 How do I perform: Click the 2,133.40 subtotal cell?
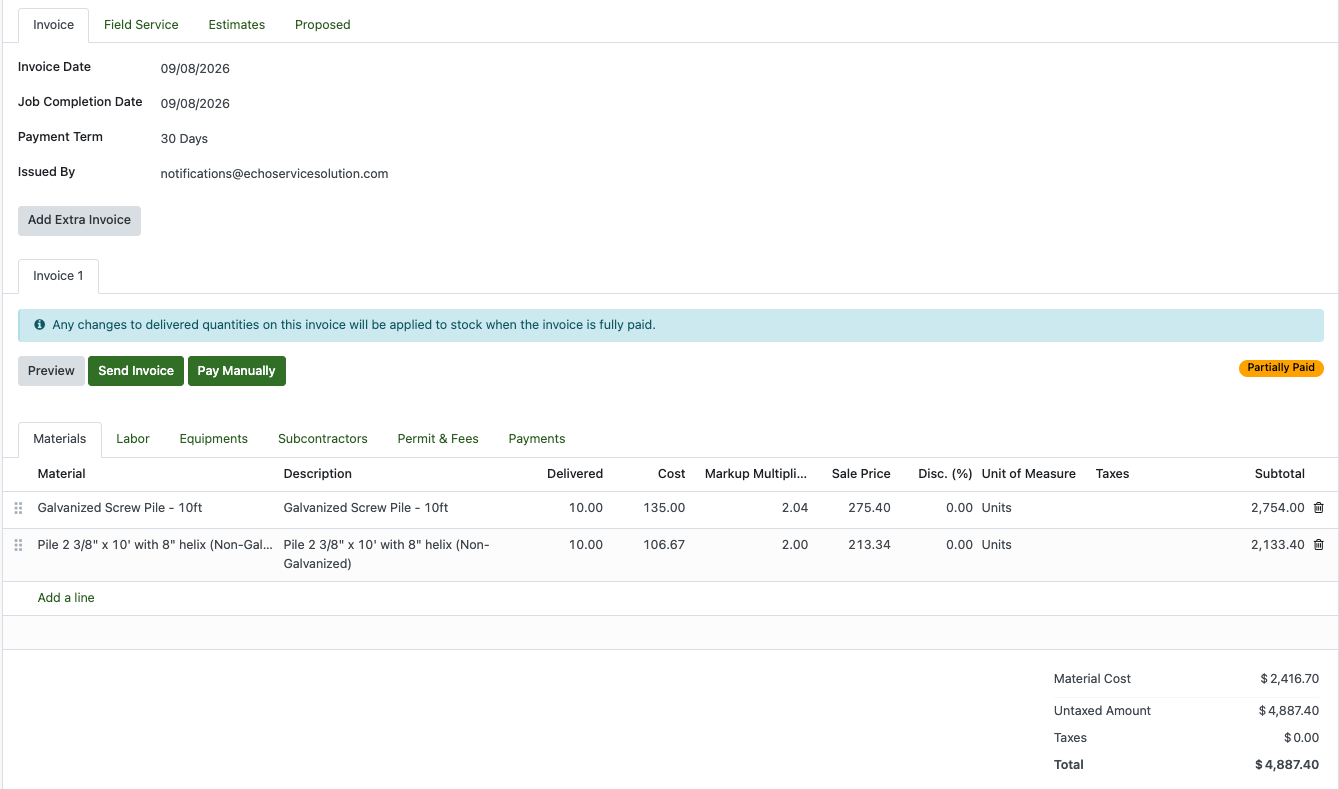1278,545
